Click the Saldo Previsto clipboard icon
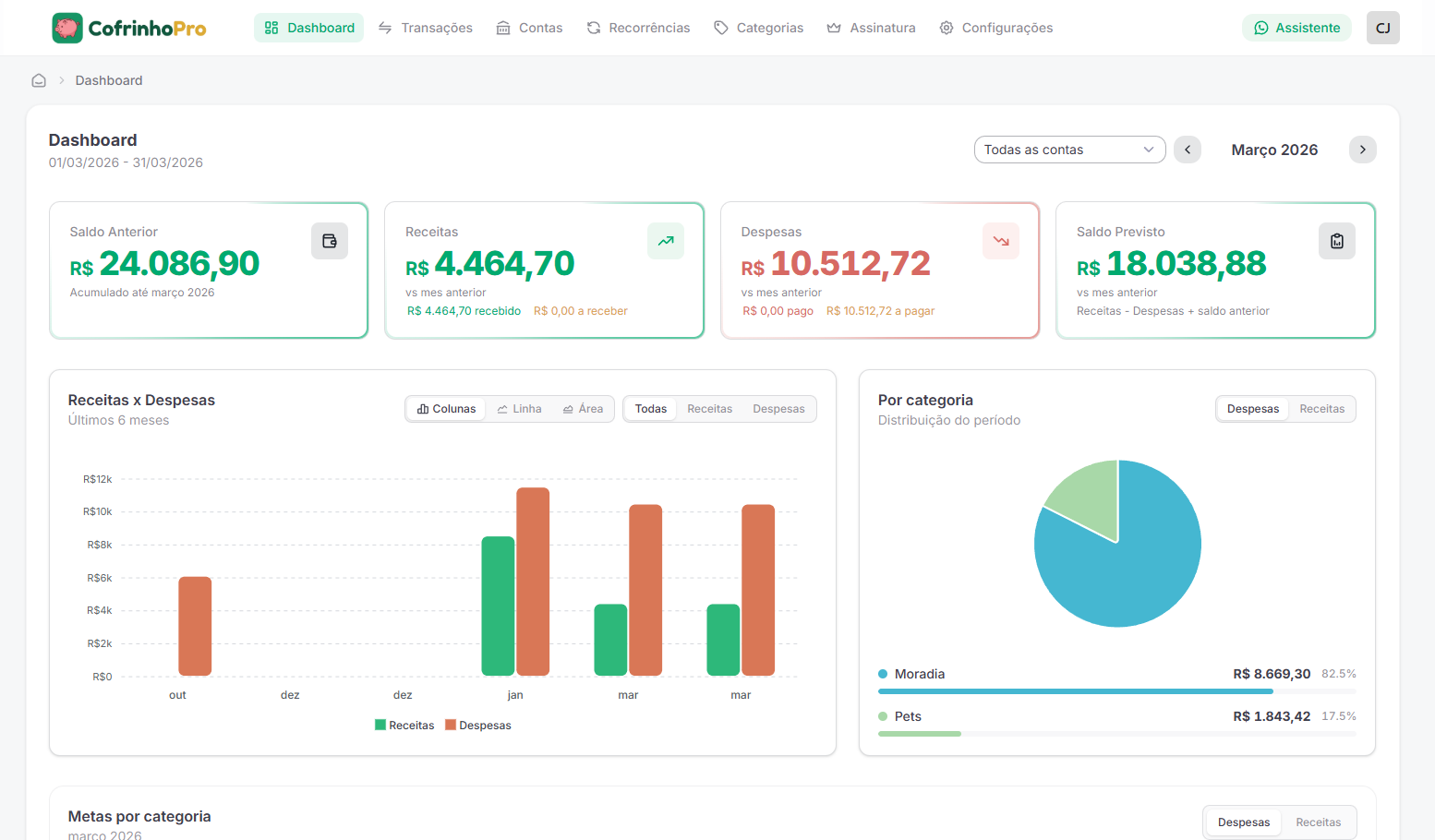 pyautogui.click(x=1337, y=241)
